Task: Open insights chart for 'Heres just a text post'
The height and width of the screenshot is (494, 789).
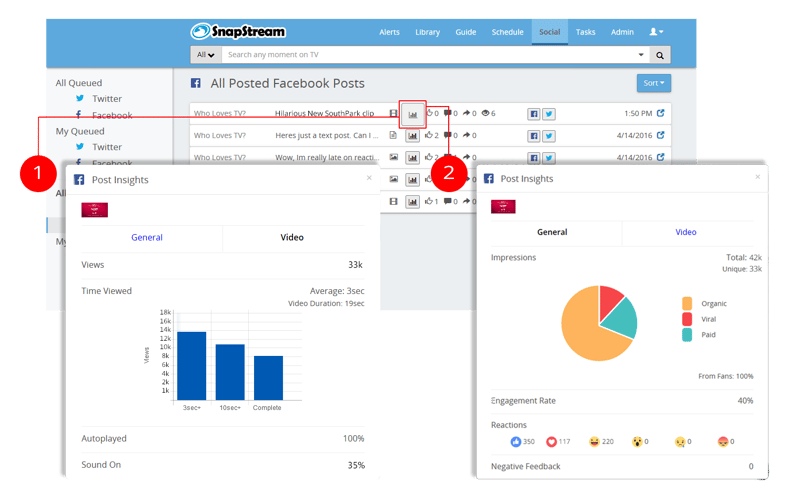Action: [x=412, y=135]
